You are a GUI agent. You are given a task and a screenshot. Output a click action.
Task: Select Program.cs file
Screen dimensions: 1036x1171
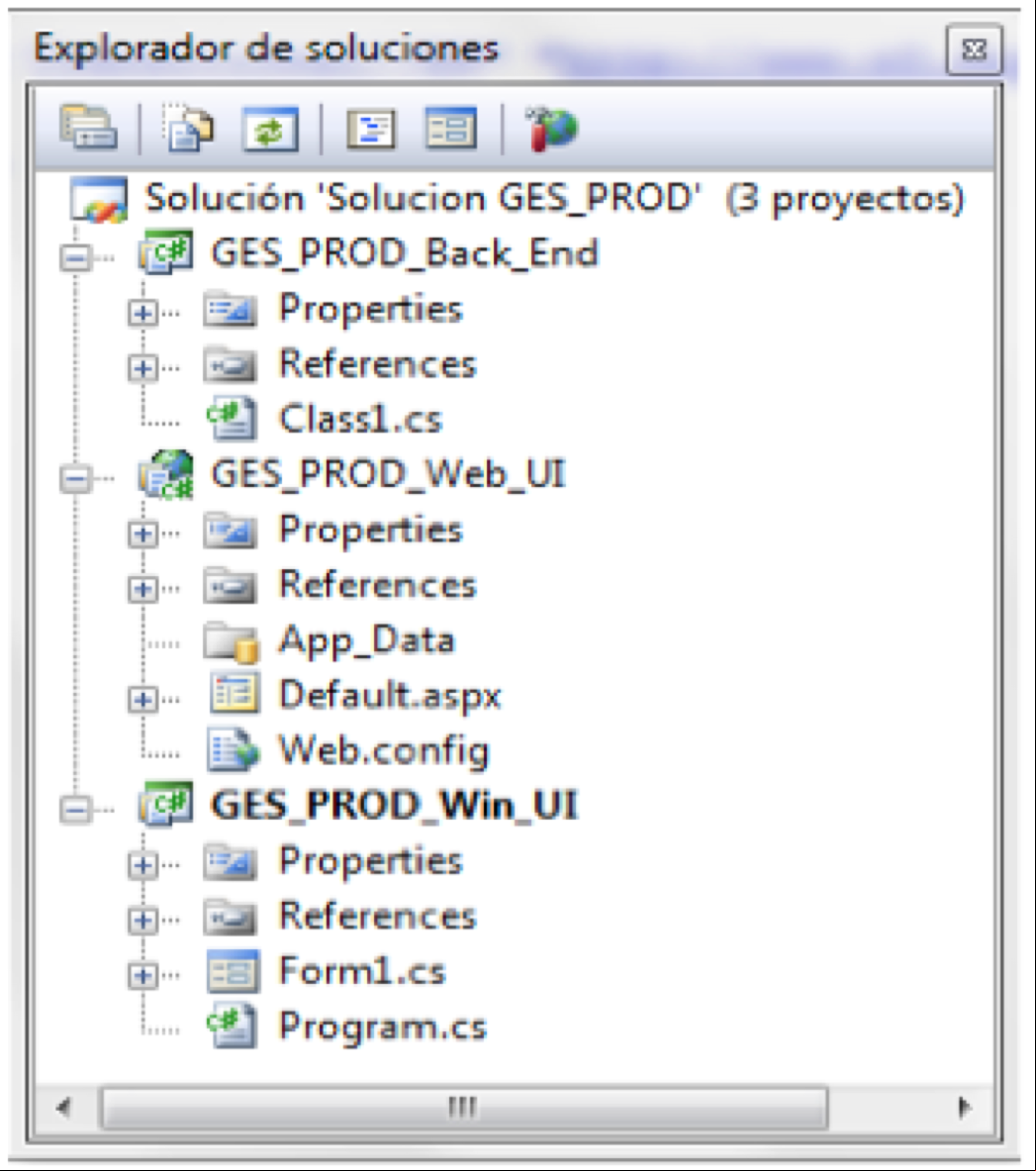pos(382,1026)
